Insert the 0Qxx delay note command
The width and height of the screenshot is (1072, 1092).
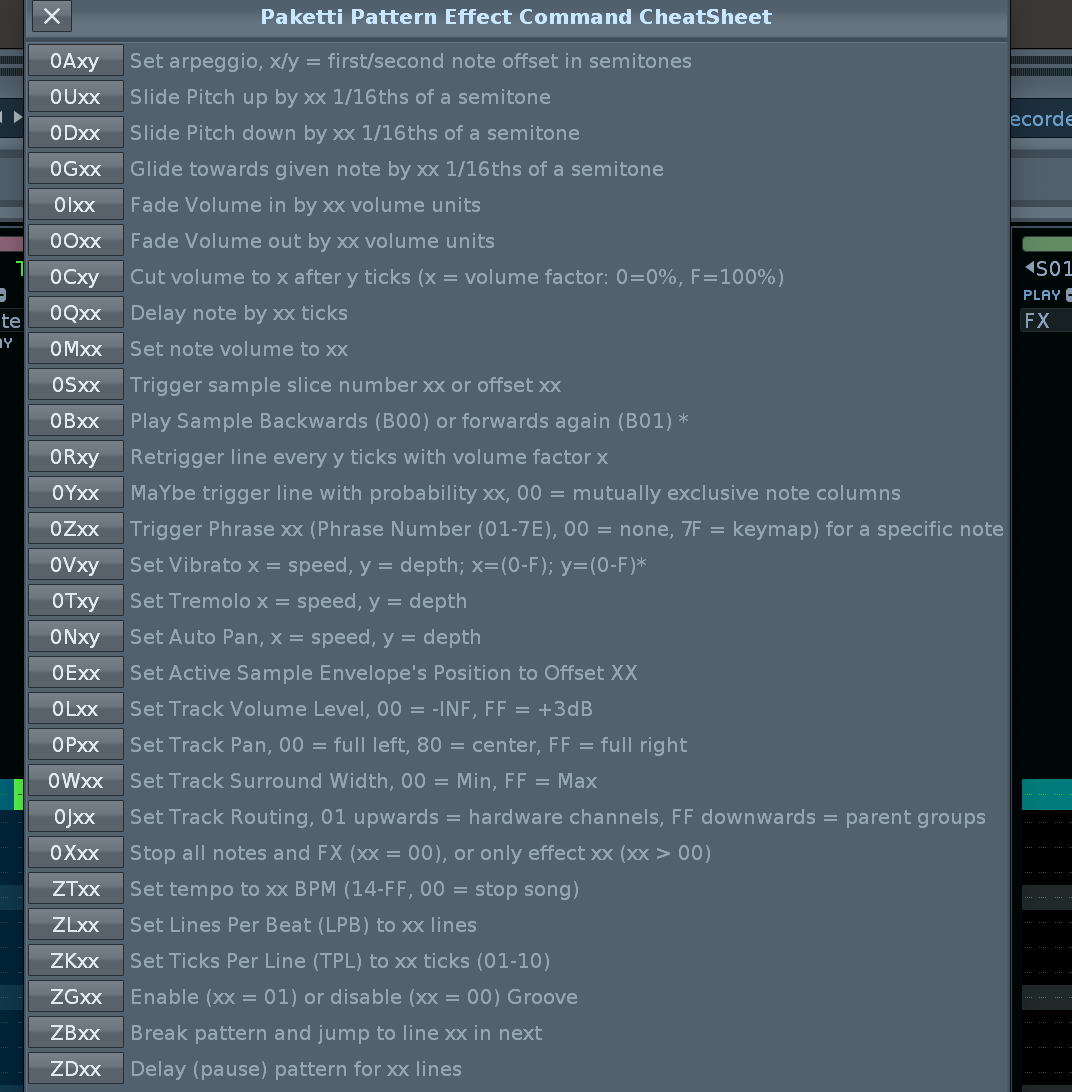(x=76, y=313)
